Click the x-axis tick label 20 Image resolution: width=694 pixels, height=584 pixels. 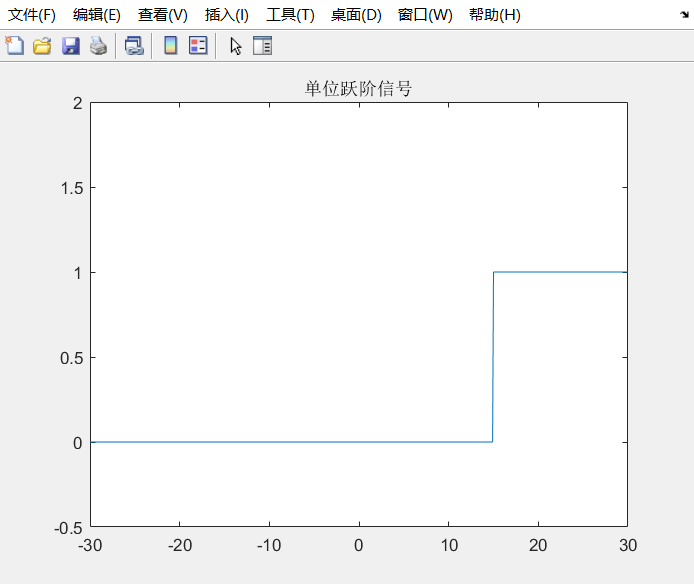point(538,545)
